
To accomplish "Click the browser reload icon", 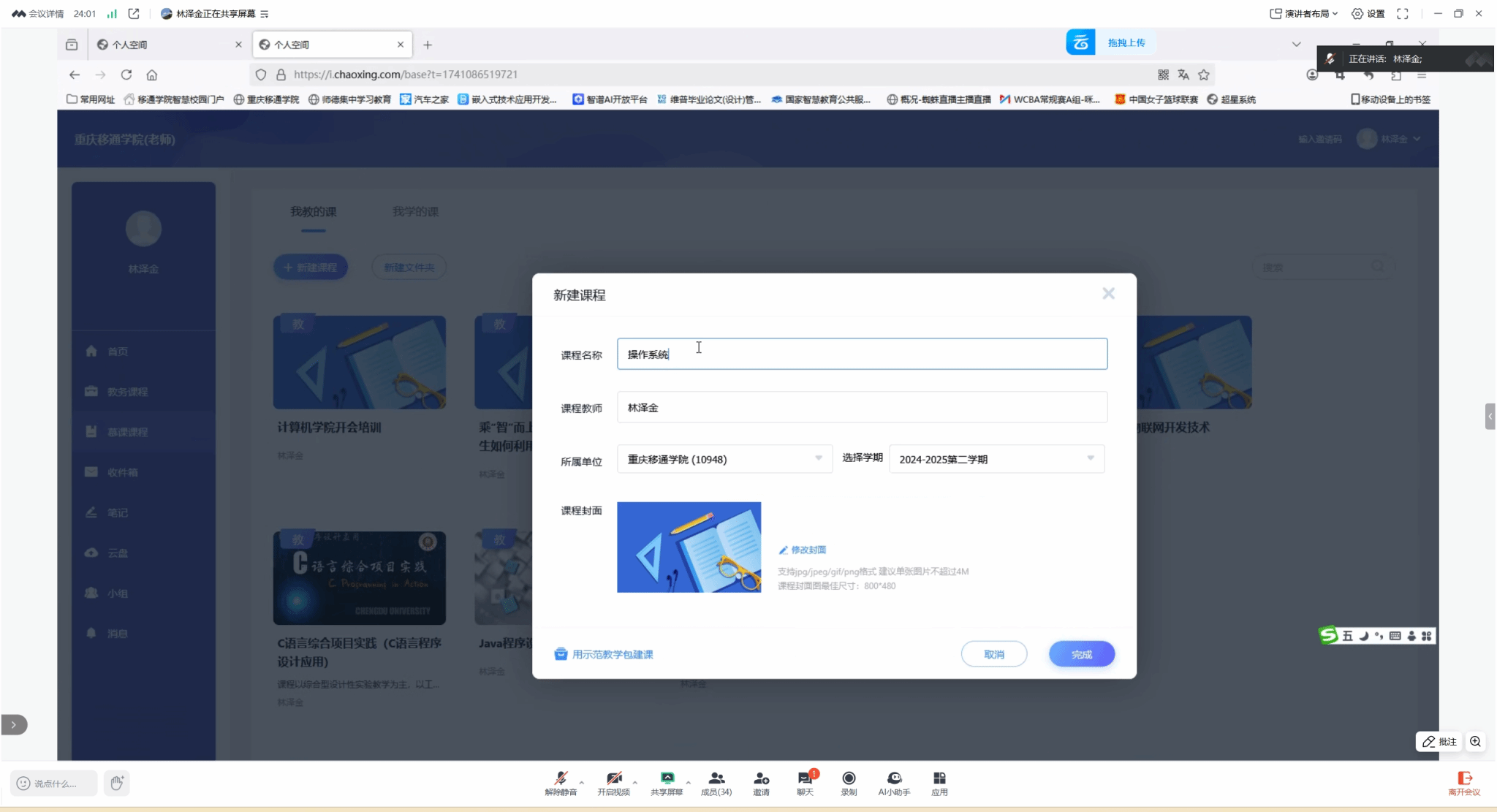I will [126, 75].
